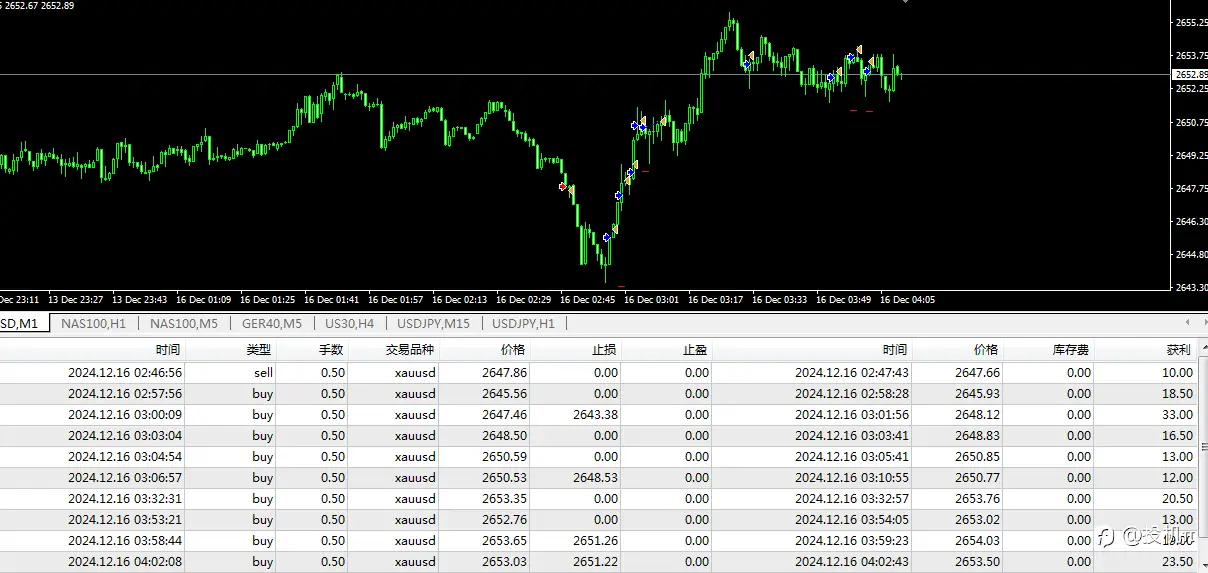Sort by the 手数 column header
The width and height of the screenshot is (1208, 573).
pos(331,350)
